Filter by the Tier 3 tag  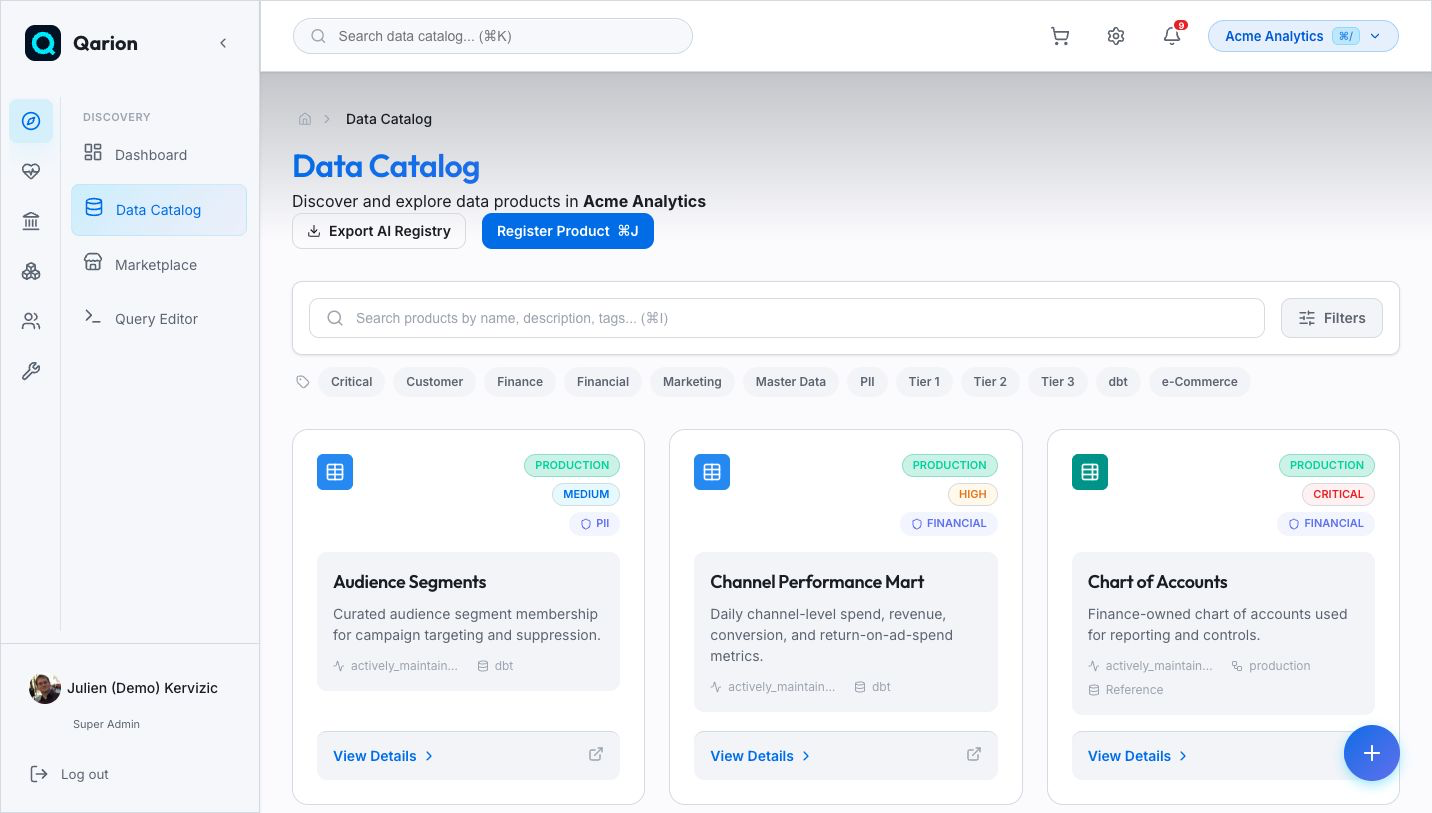(x=1057, y=382)
